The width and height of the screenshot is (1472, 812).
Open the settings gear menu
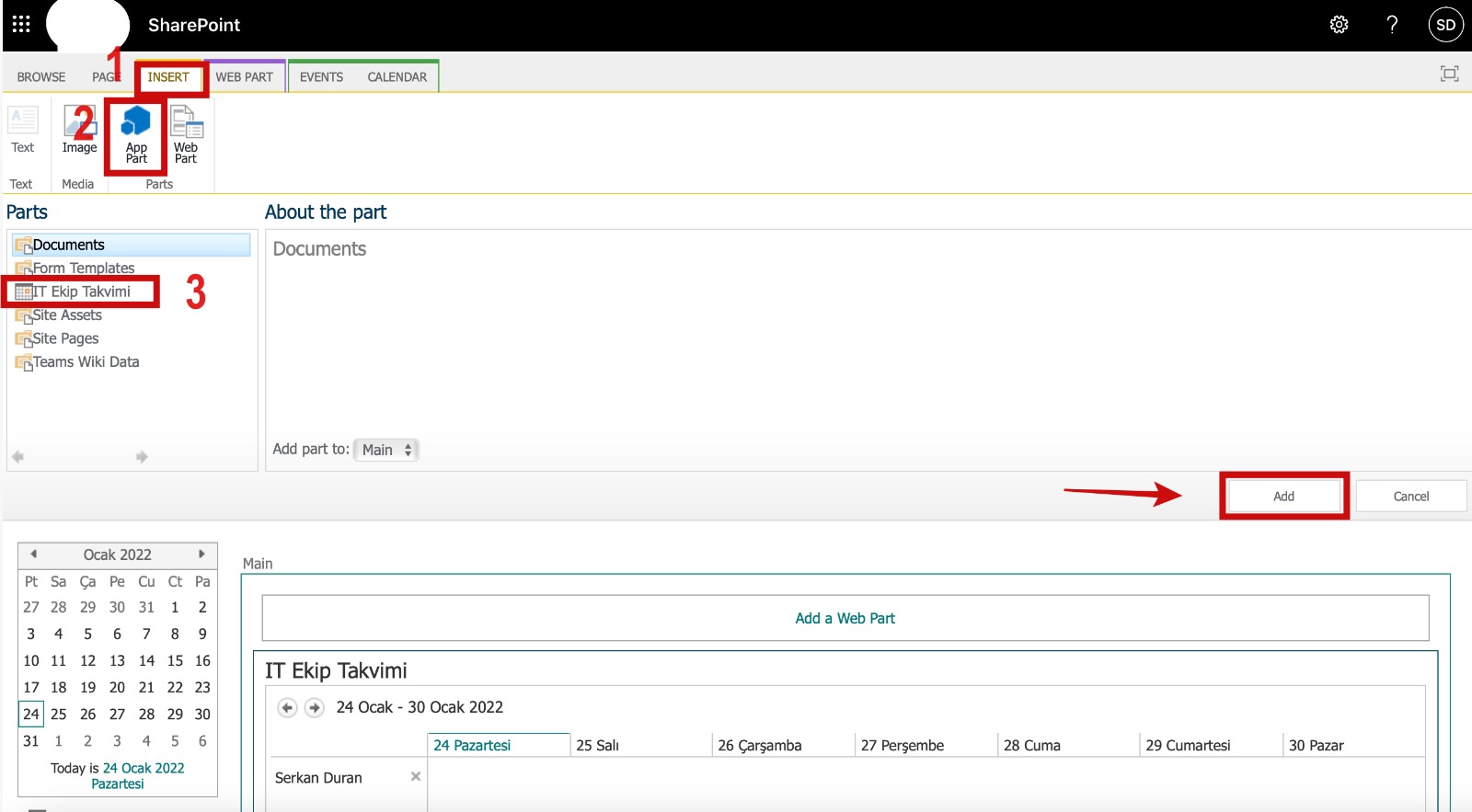coord(1339,25)
